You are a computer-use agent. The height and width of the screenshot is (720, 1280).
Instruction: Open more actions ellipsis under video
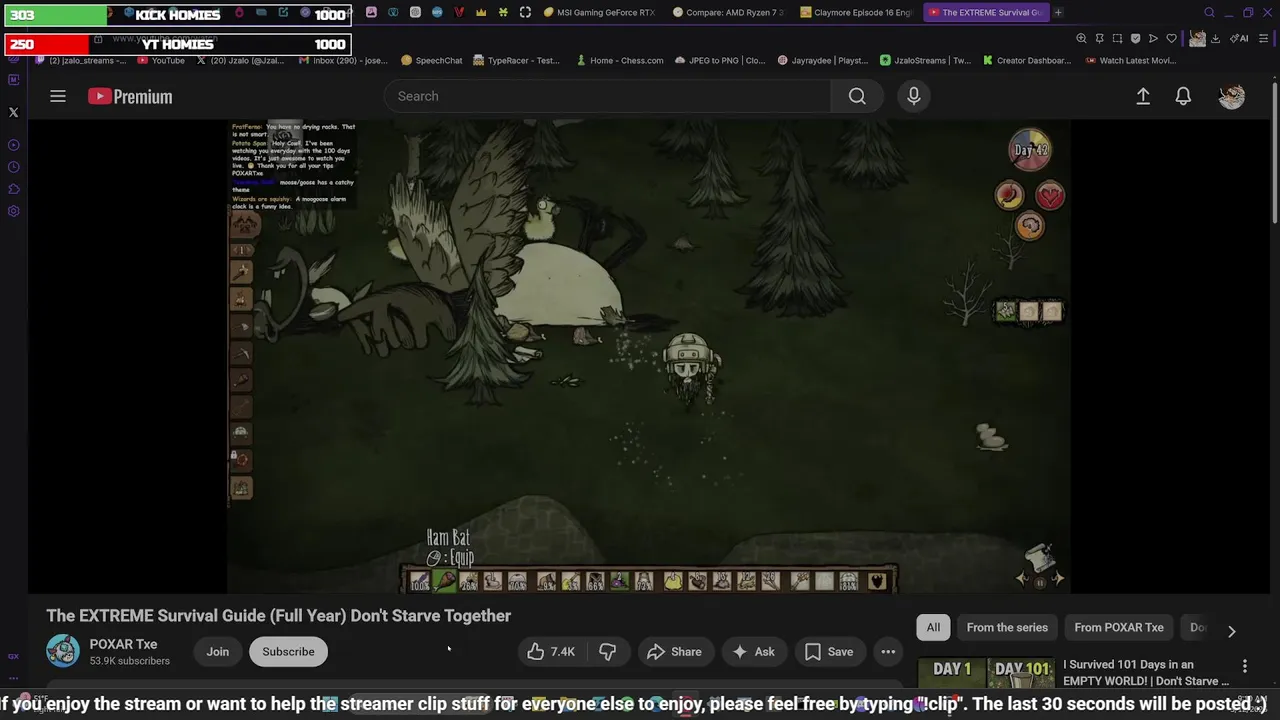(888, 652)
